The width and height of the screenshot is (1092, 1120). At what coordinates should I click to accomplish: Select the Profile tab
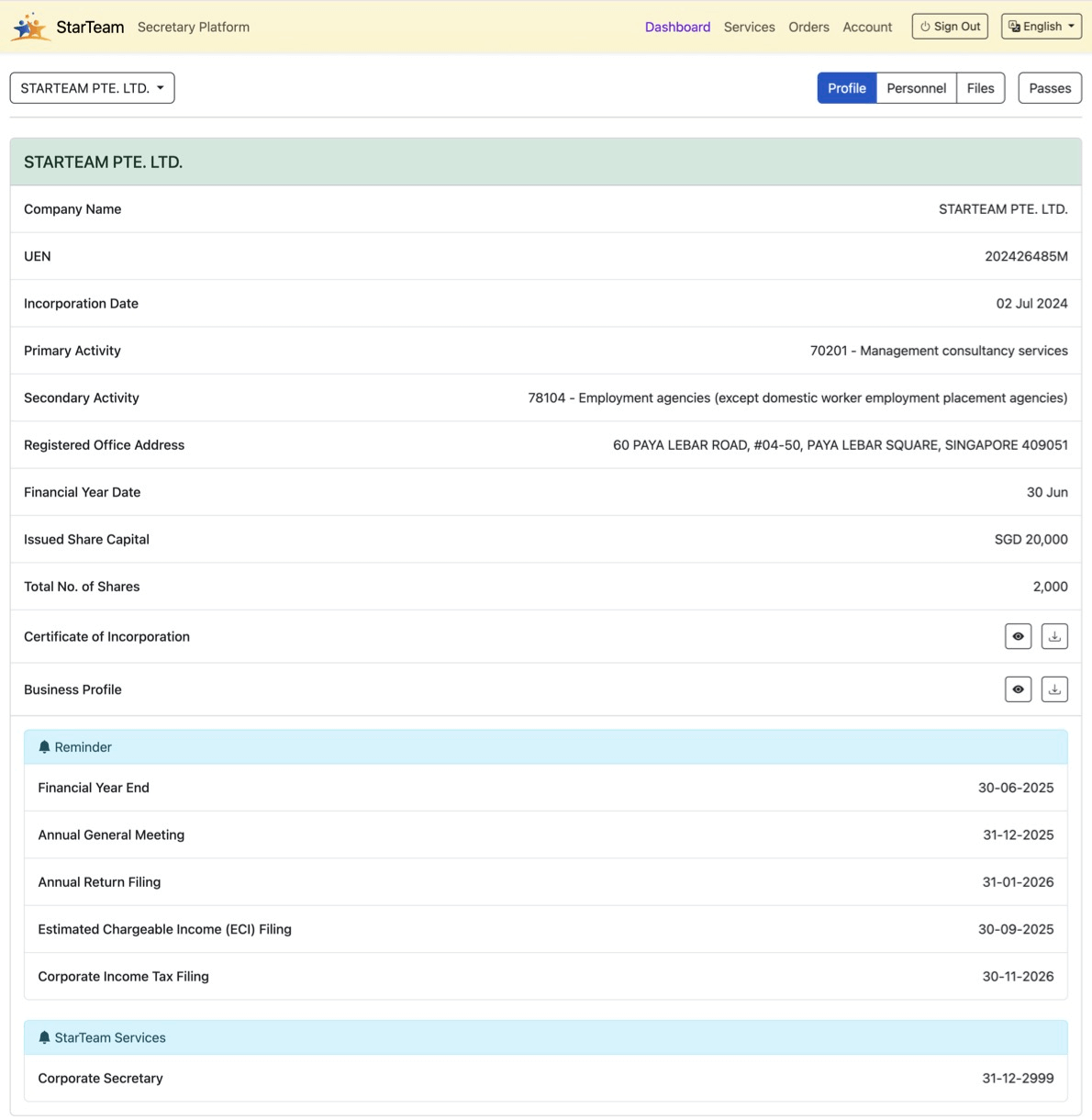[x=846, y=88]
